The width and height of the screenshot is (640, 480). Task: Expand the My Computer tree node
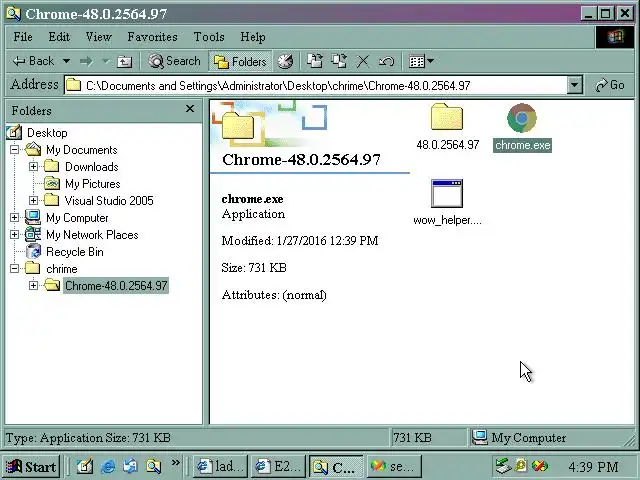pos(14,218)
